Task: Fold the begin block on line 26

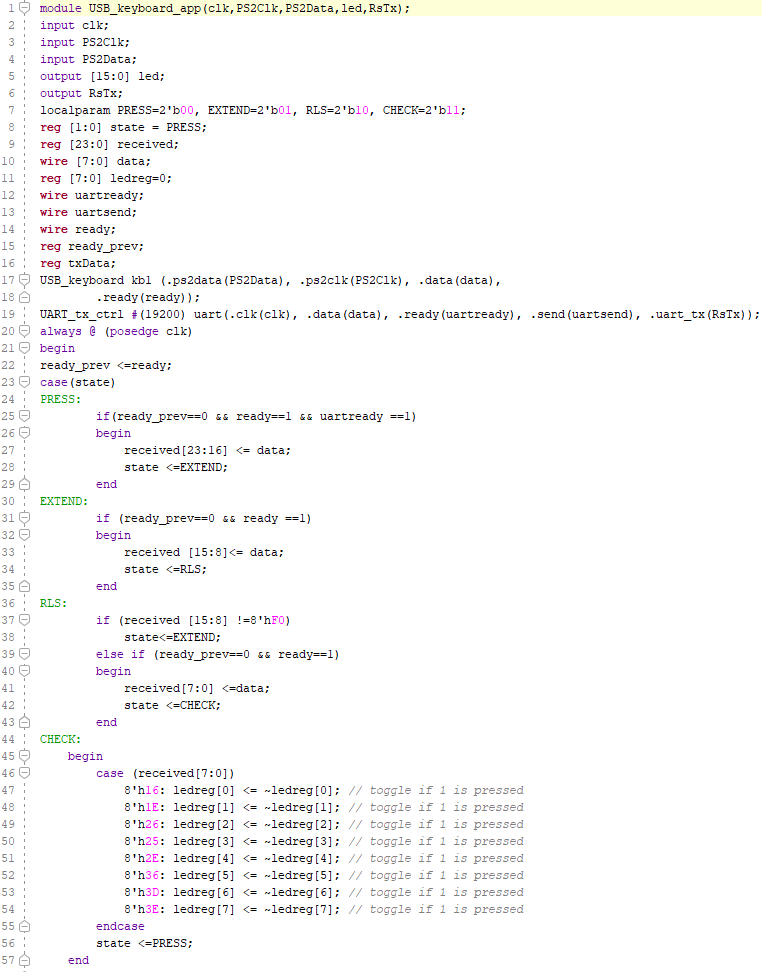Action: pos(25,433)
